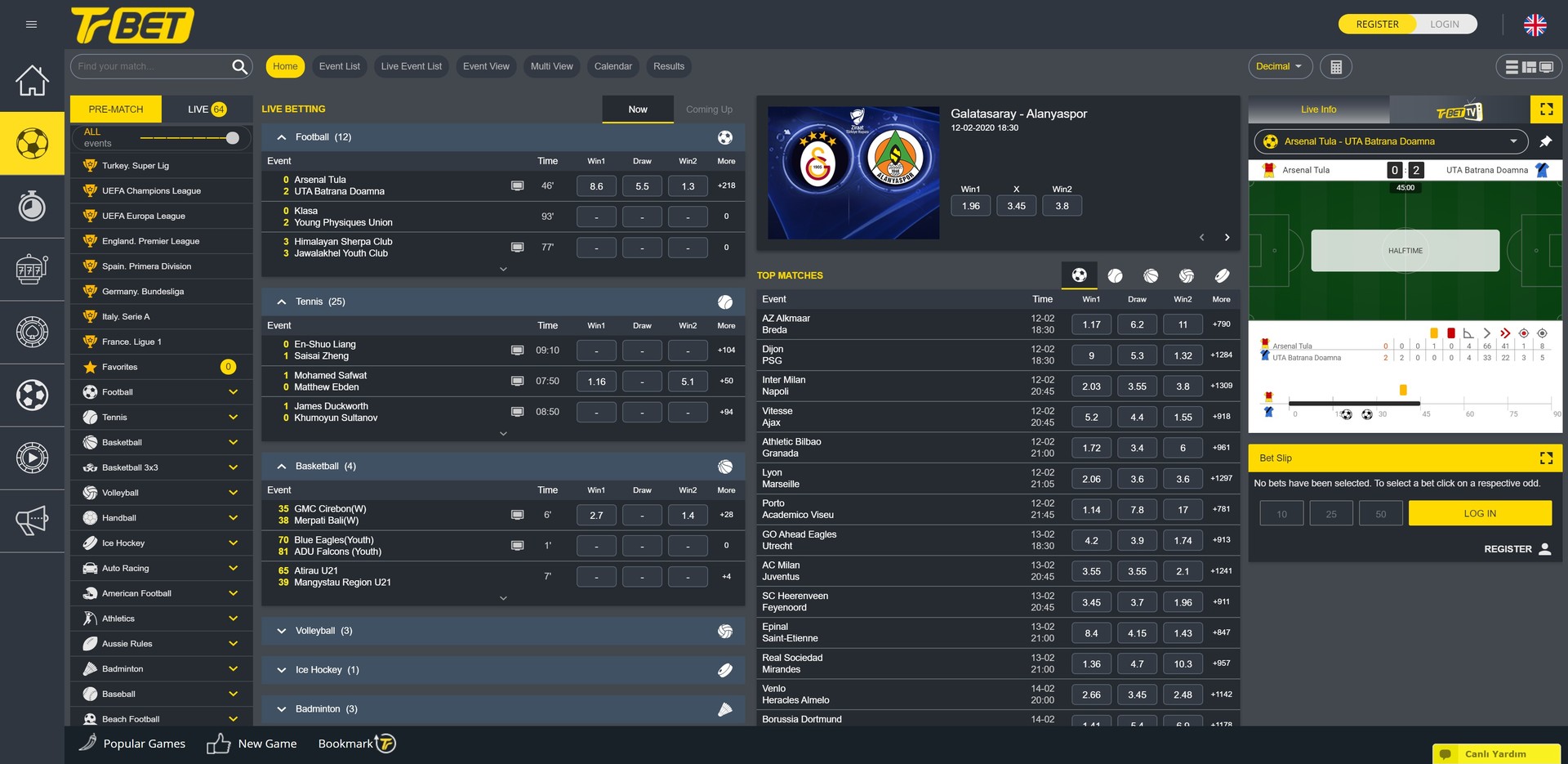1568x764 pixels.
Task: Open stream icon for GMC Cirebon(W) match
Action: pos(517,515)
